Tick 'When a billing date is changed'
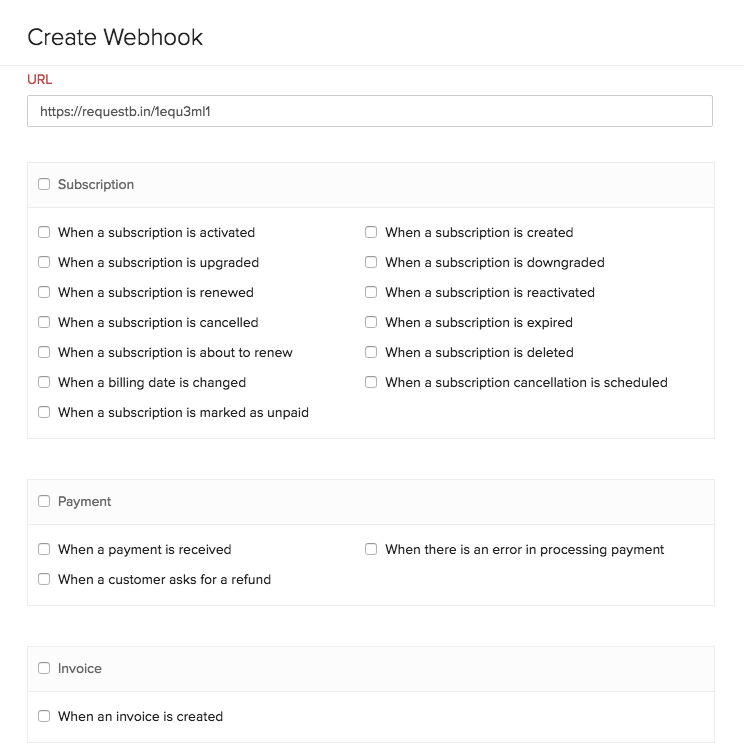Image resolution: width=744 pixels, height=744 pixels. [x=44, y=382]
